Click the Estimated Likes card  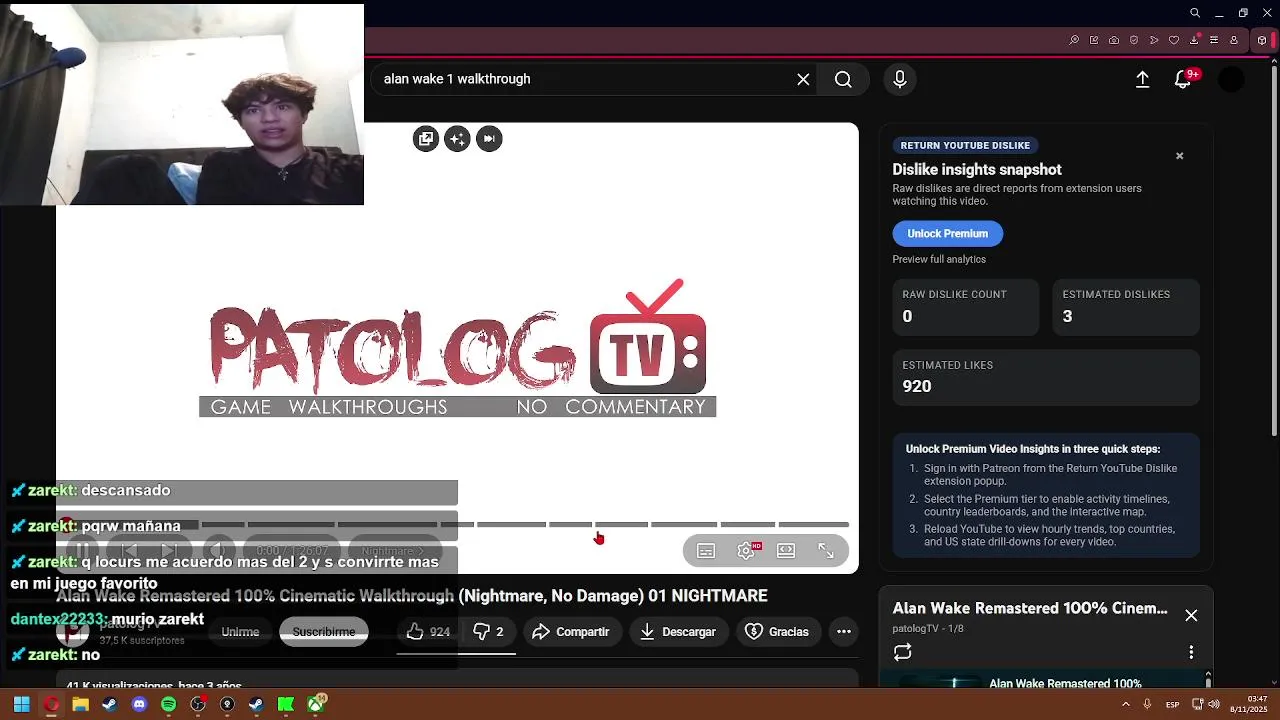point(1046,377)
